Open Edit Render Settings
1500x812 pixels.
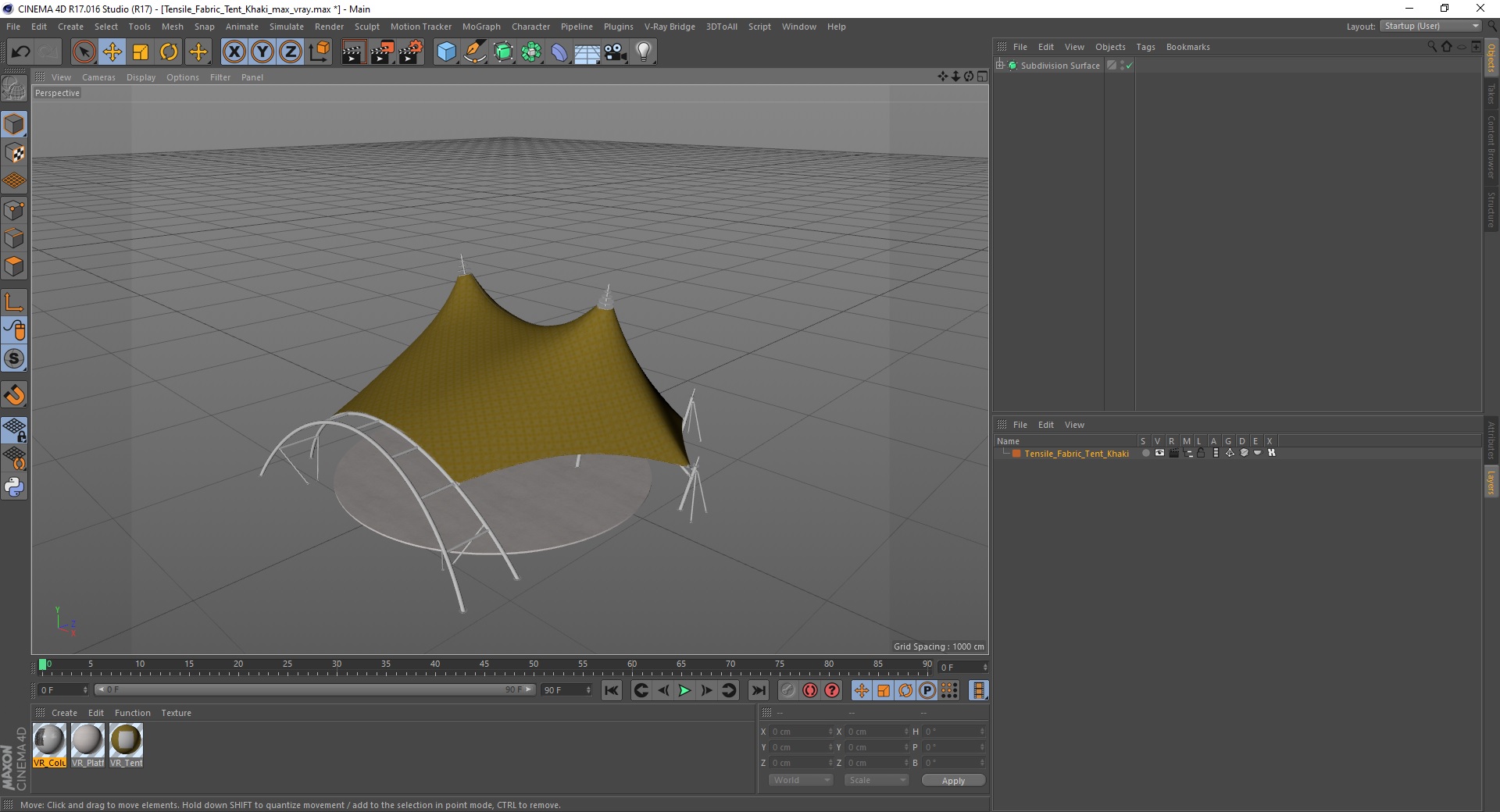[x=411, y=52]
